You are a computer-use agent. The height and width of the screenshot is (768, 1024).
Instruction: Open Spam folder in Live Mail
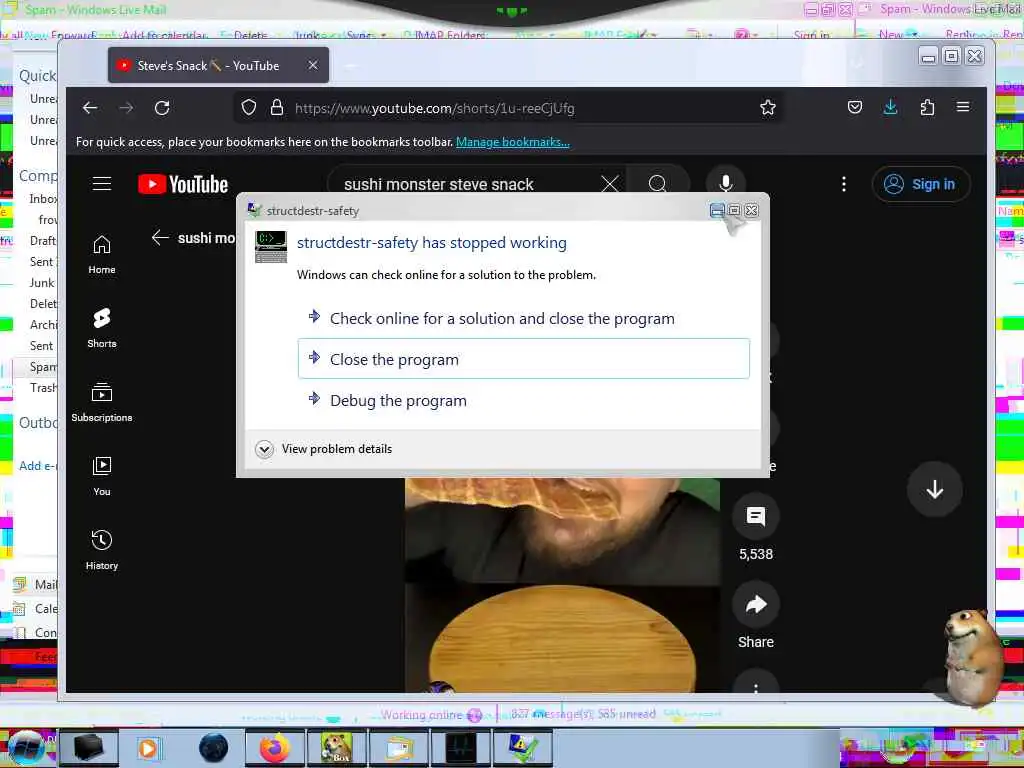43,367
